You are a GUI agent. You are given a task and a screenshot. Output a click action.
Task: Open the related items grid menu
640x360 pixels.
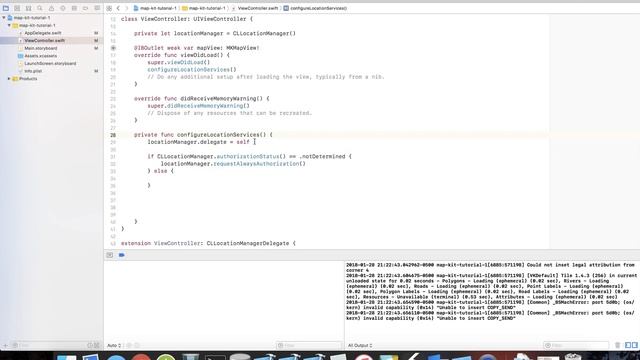tap(109, 8)
